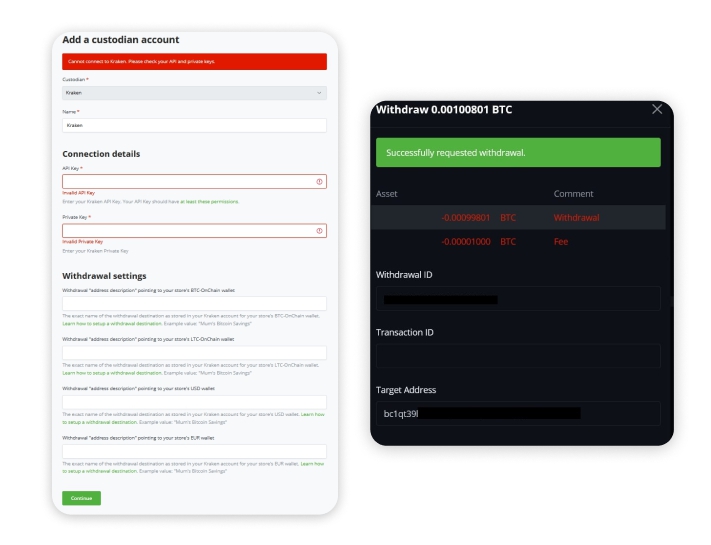Click the green Continue button
Viewport: 711px width, 545px height.
click(82, 498)
